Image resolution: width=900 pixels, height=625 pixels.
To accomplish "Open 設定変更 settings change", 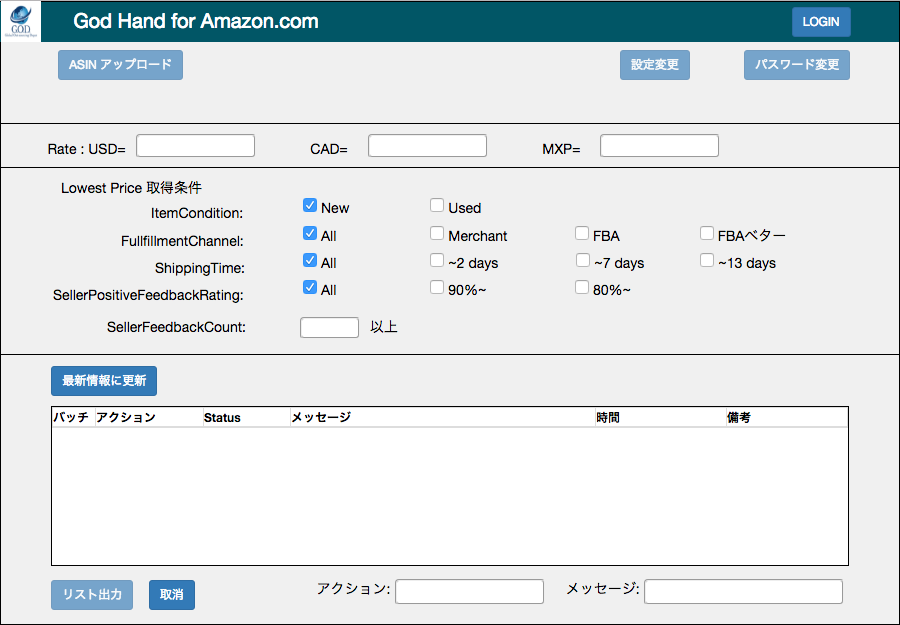I will (655, 65).
